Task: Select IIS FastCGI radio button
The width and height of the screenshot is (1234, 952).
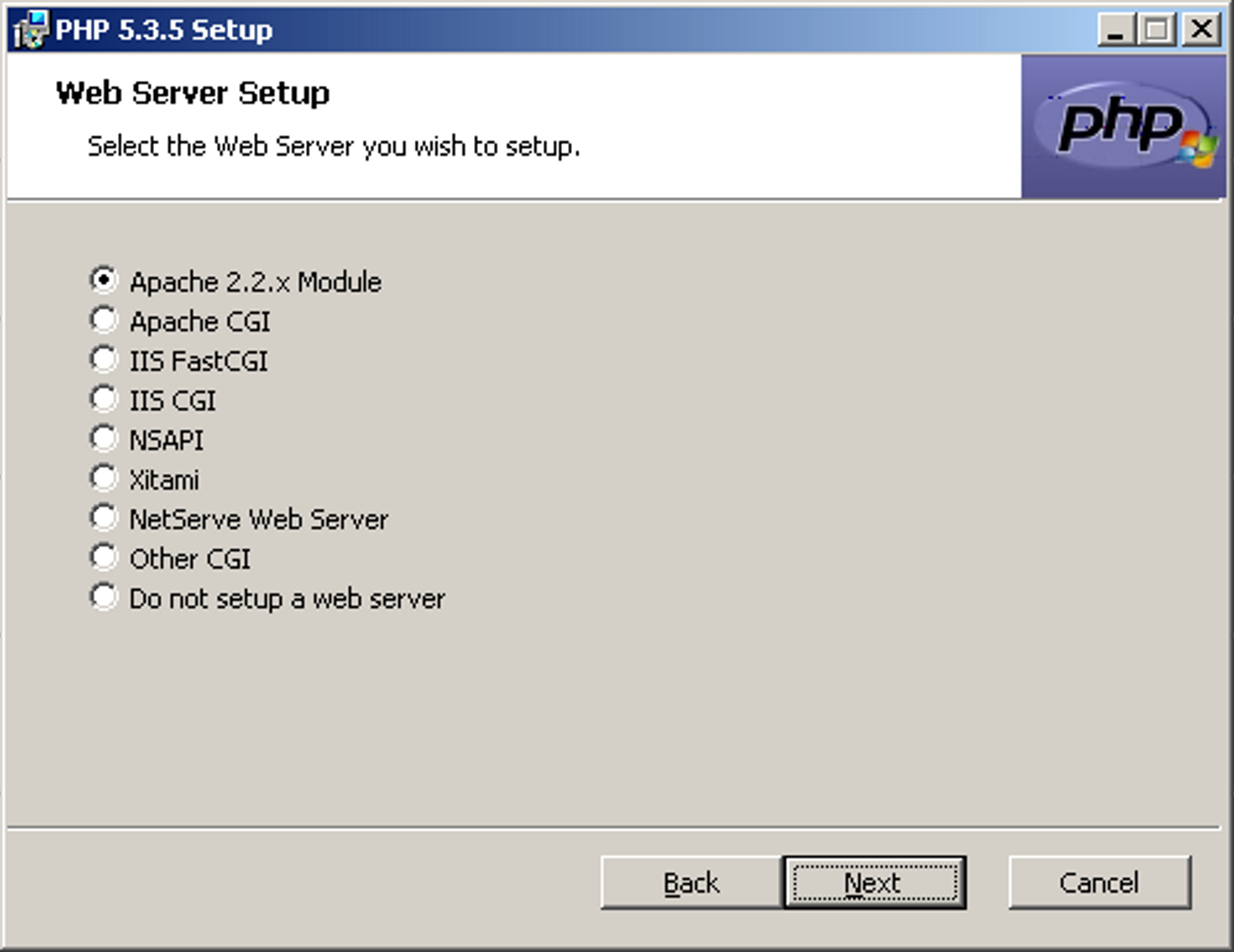Action: [x=104, y=359]
